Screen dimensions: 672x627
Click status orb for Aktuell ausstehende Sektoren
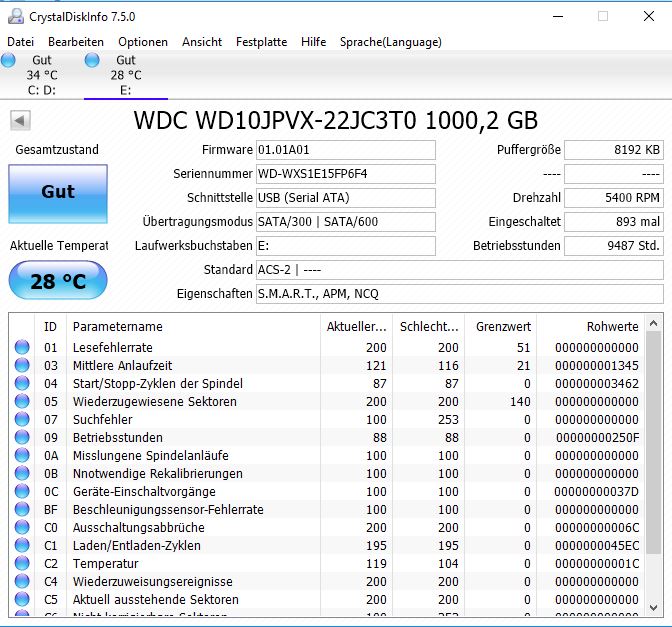point(22,599)
